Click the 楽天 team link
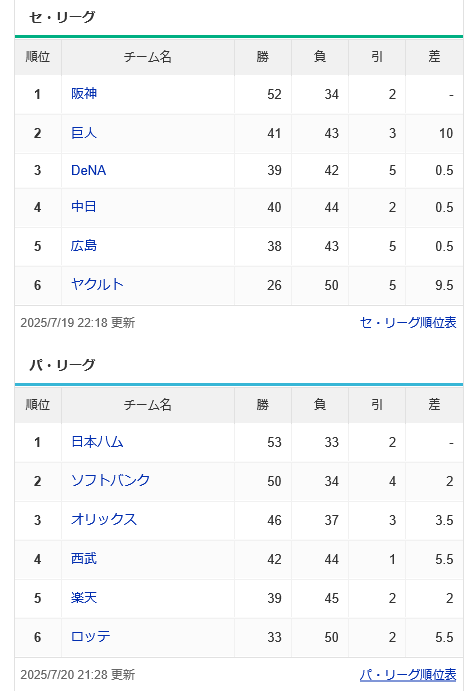The image size is (474, 691). pos(84,598)
